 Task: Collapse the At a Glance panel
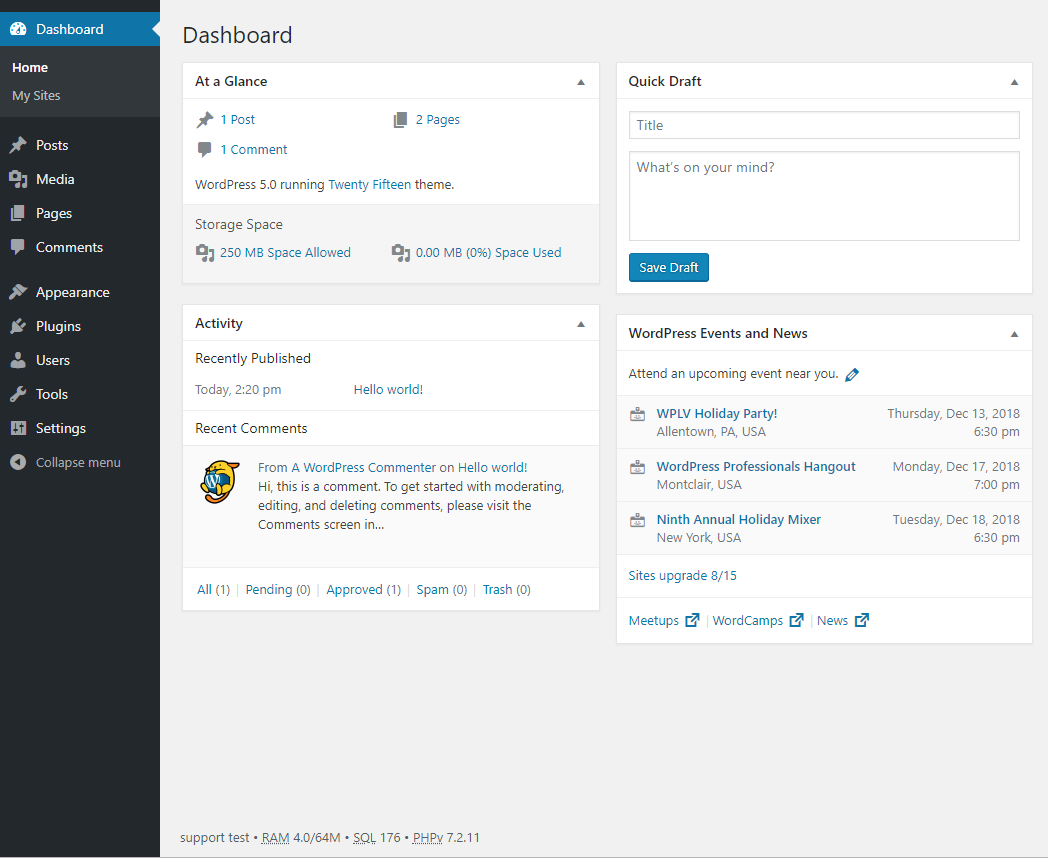click(x=581, y=82)
